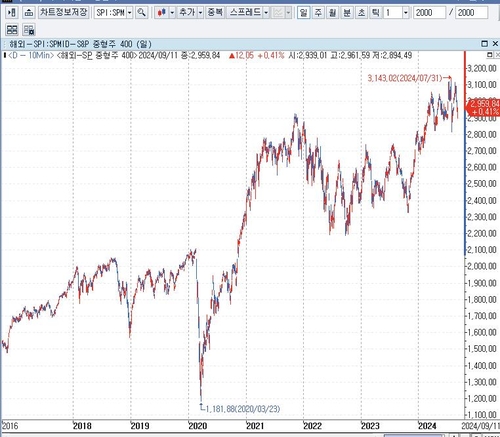Click the layout settings grid icon

point(29,30)
